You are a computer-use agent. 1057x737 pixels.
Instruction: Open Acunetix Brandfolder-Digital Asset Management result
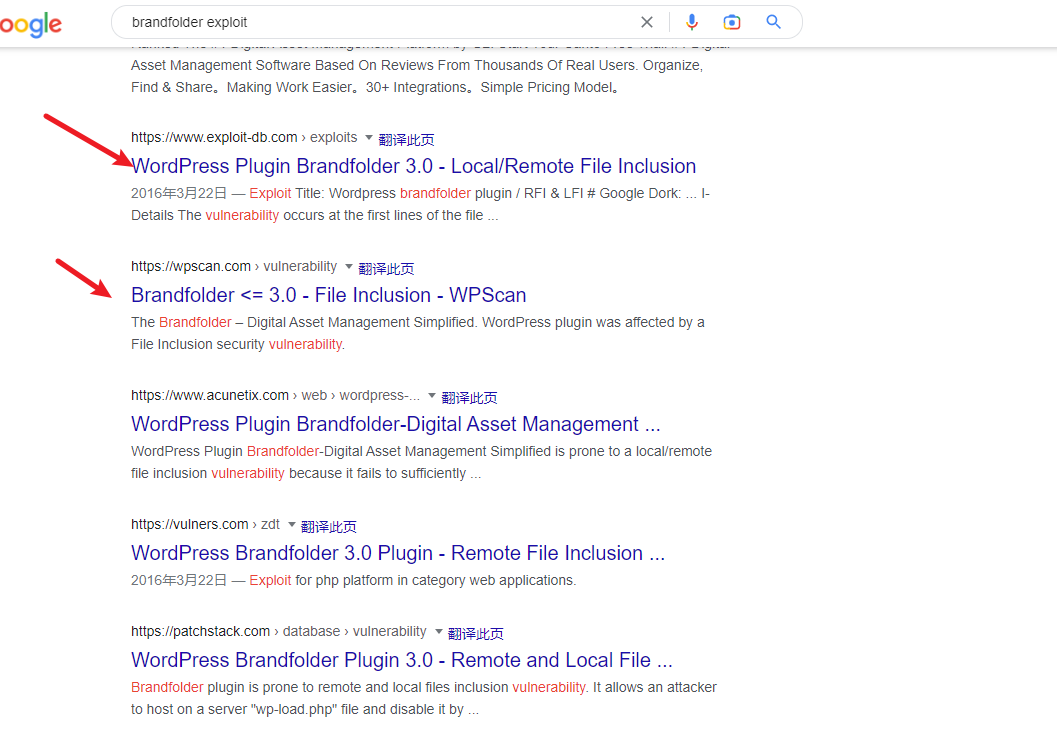pyautogui.click(x=395, y=424)
